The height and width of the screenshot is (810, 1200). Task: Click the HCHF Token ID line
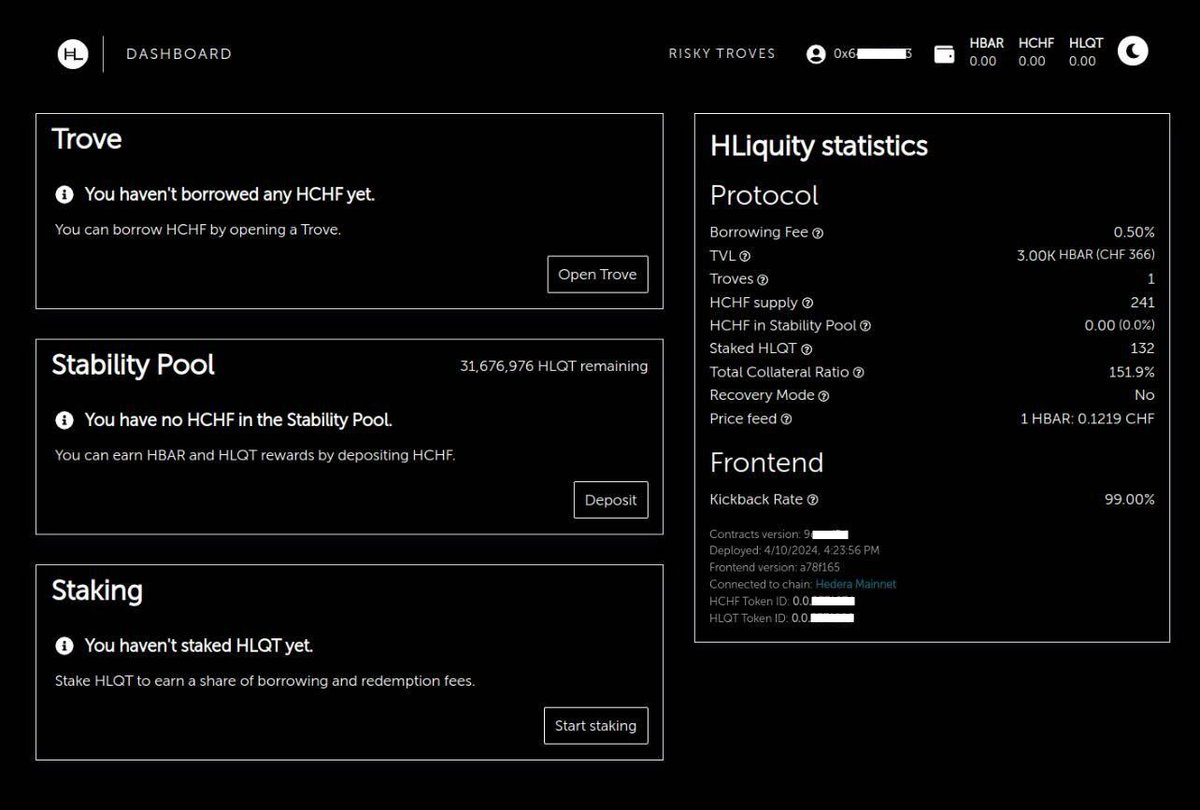[782, 601]
